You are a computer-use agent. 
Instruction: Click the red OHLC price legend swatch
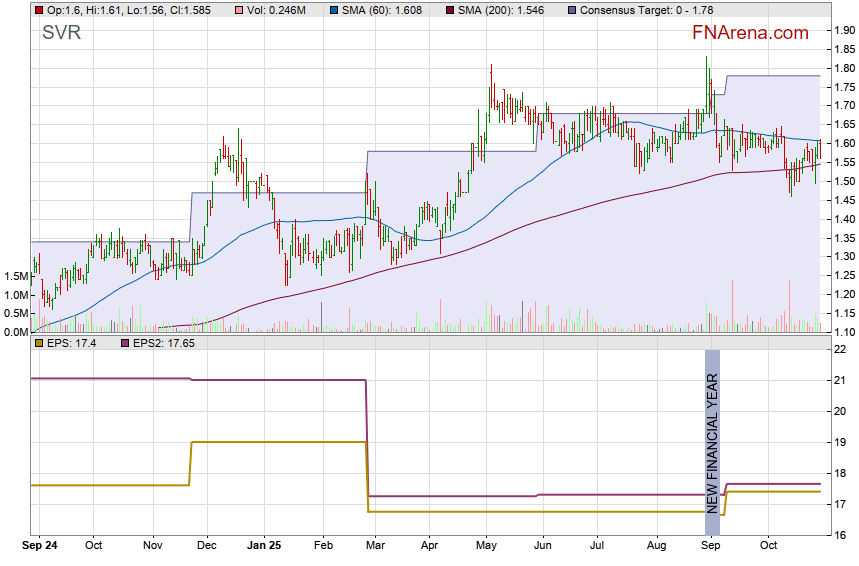(x=38, y=9)
